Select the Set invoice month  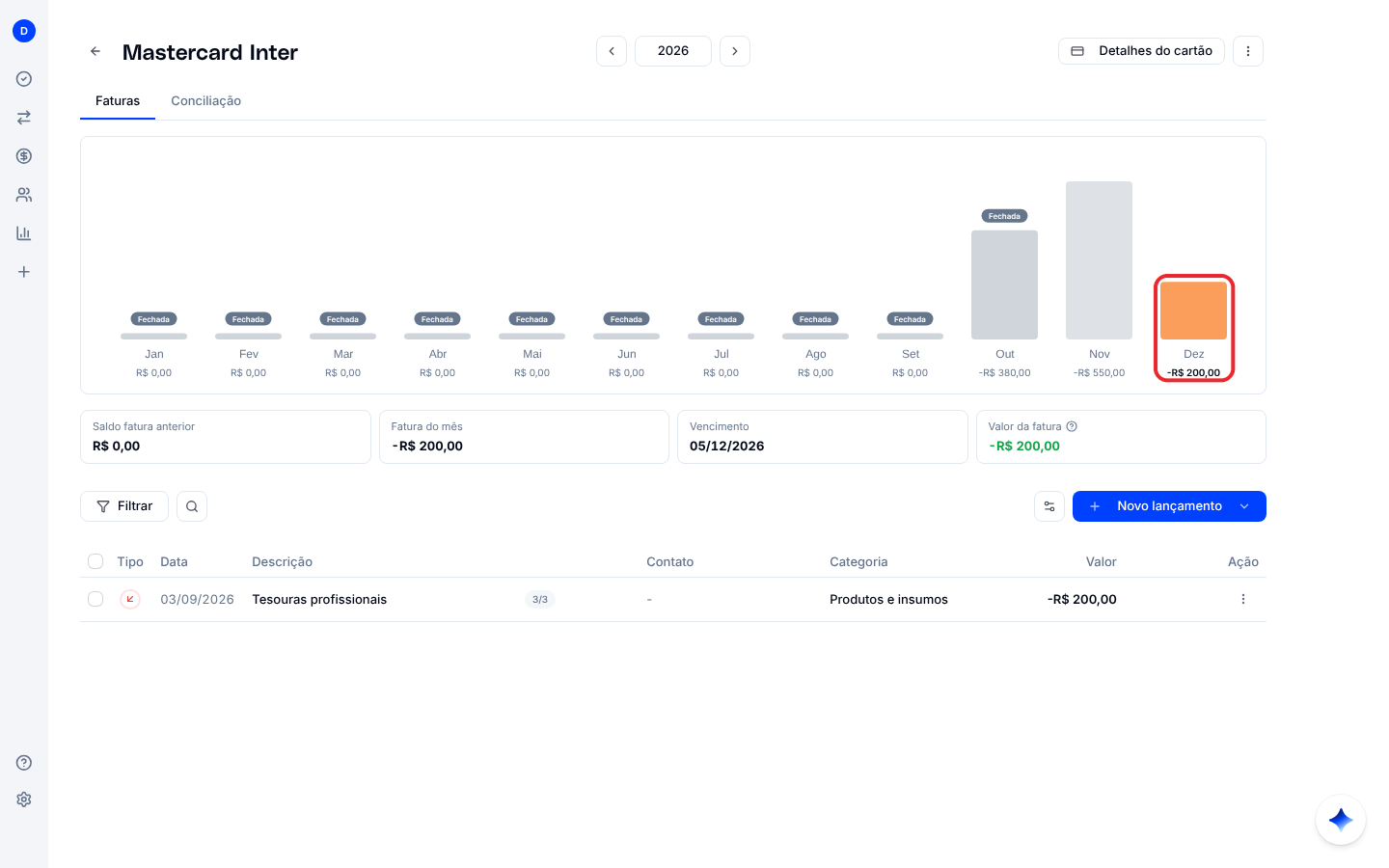911,354
